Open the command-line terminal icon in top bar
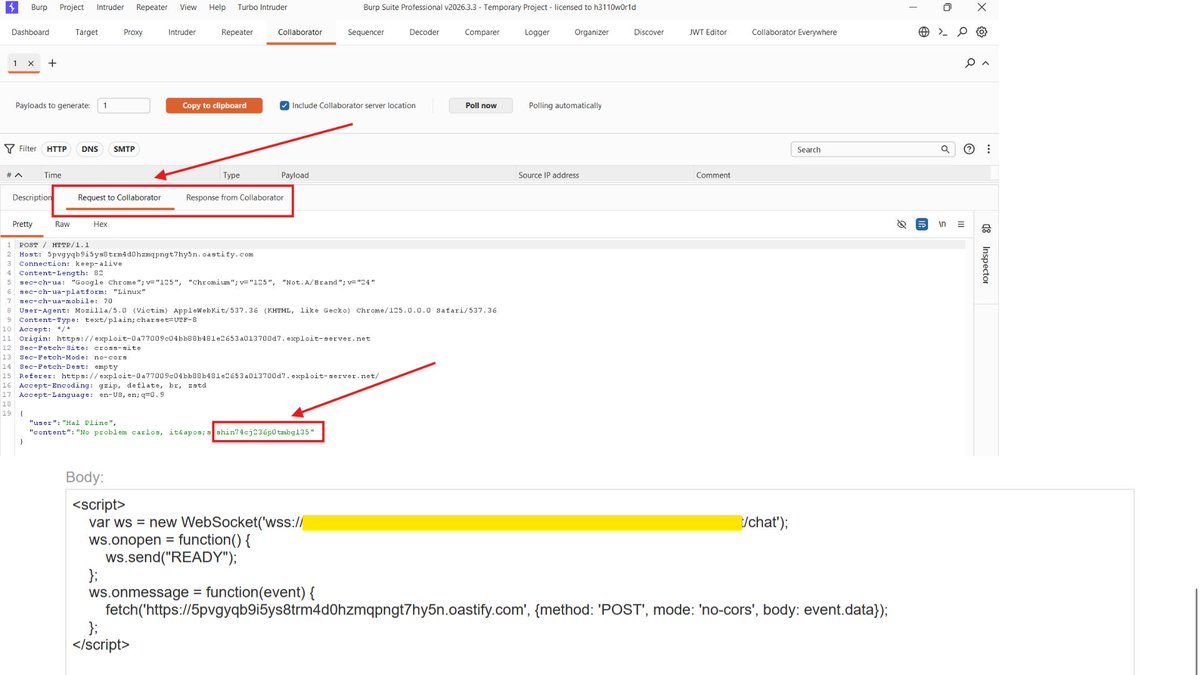 pos(943,32)
